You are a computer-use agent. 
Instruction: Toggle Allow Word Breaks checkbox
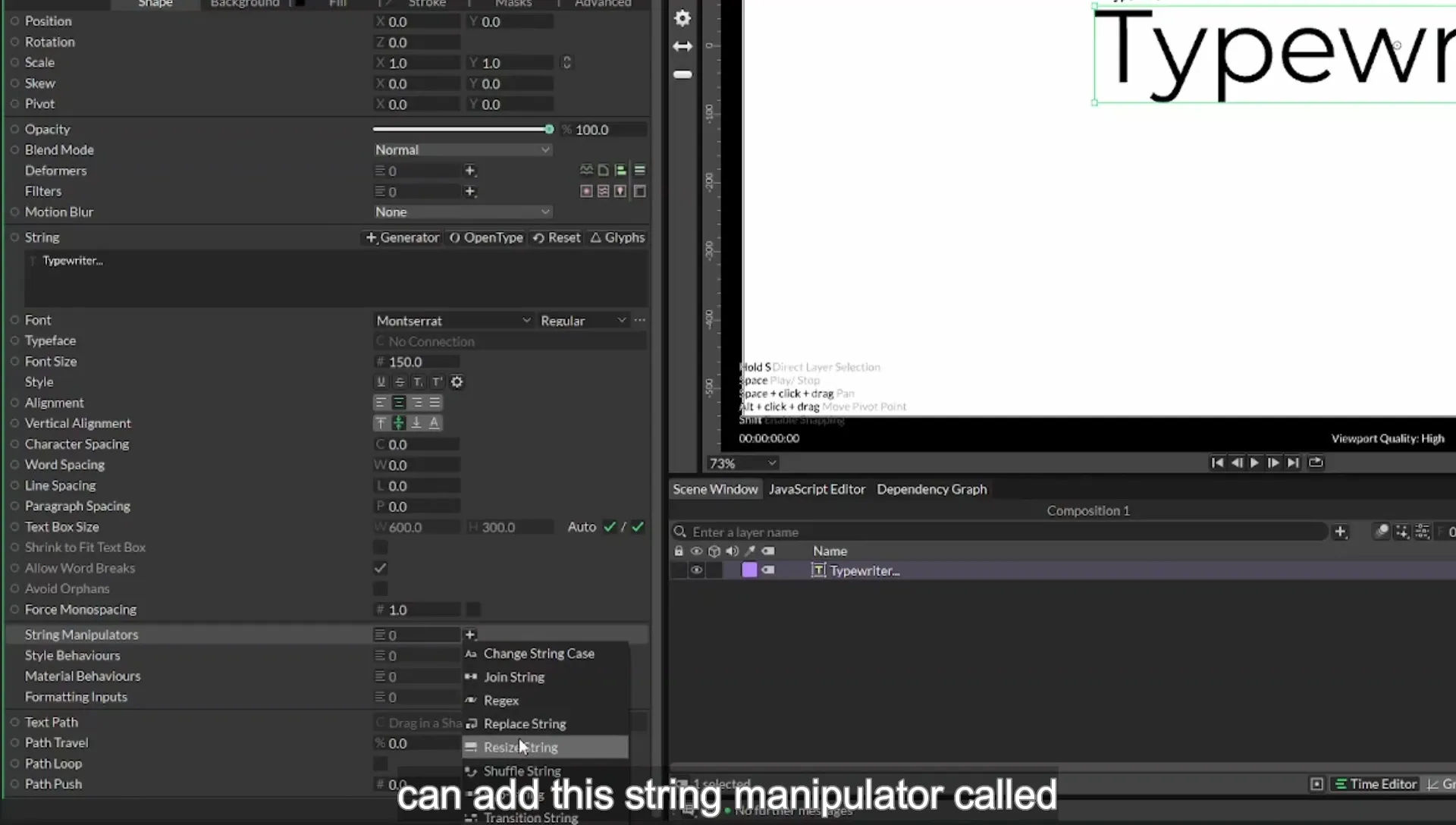point(381,568)
